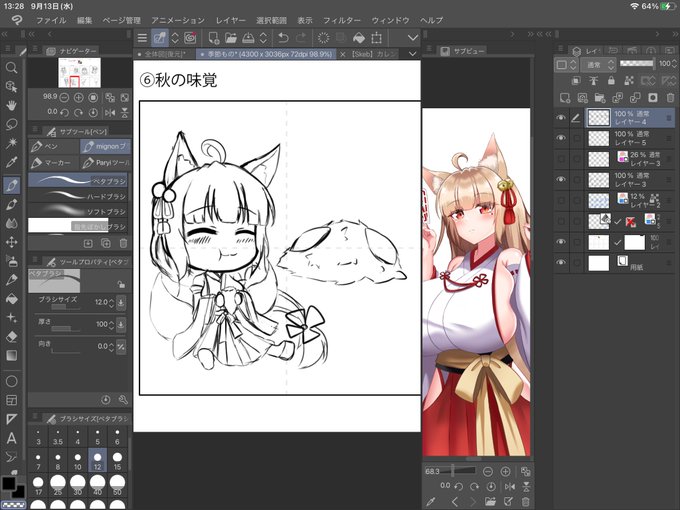680x510 pixels.
Task: Open layer color palette dropdown beside blend mode
Action: (566, 65)
